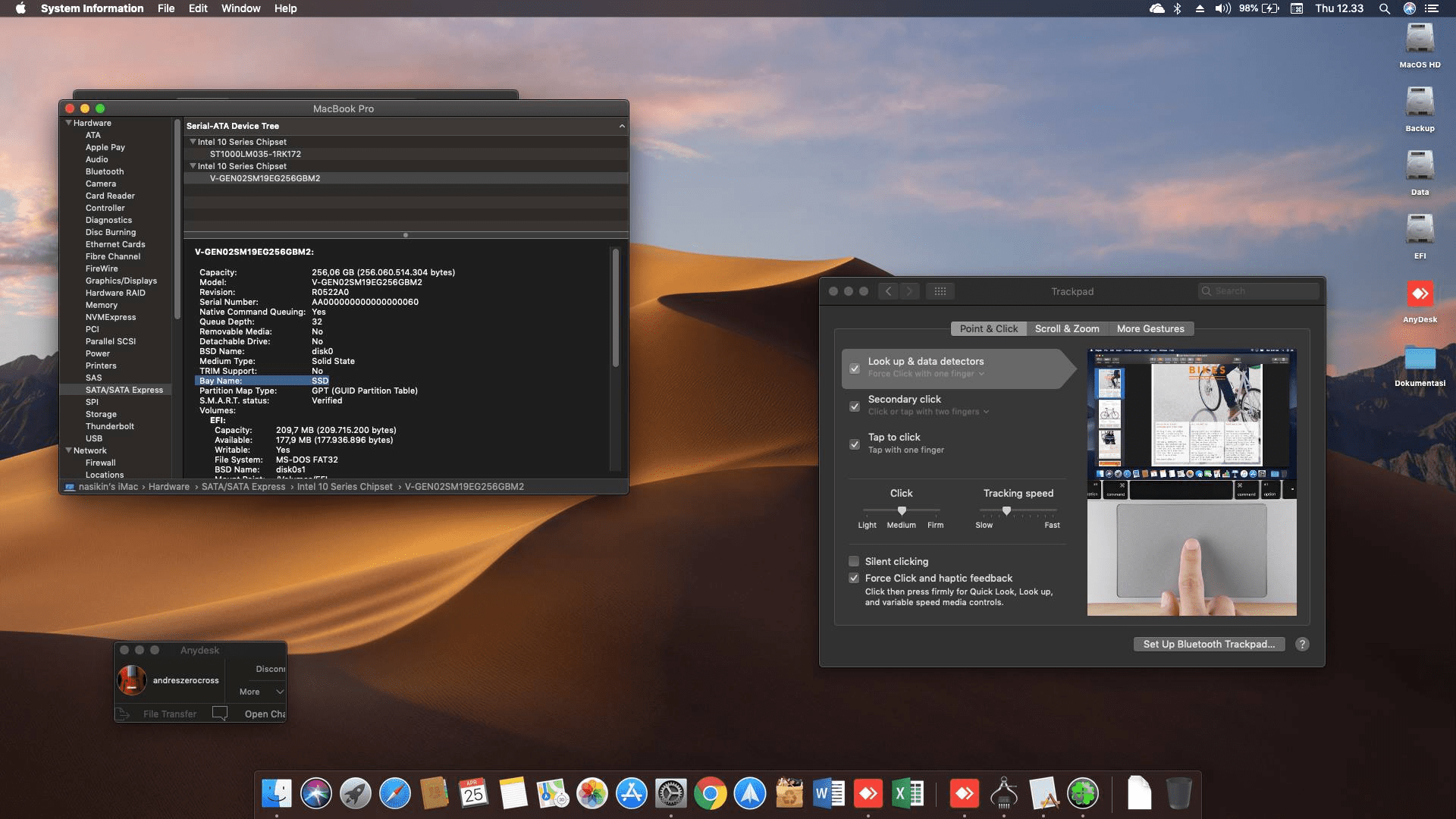Click the OneDrive cloud menu bar icon
The width and height of the screenshot is (1456, 819).
click(x=1156, y=8)
